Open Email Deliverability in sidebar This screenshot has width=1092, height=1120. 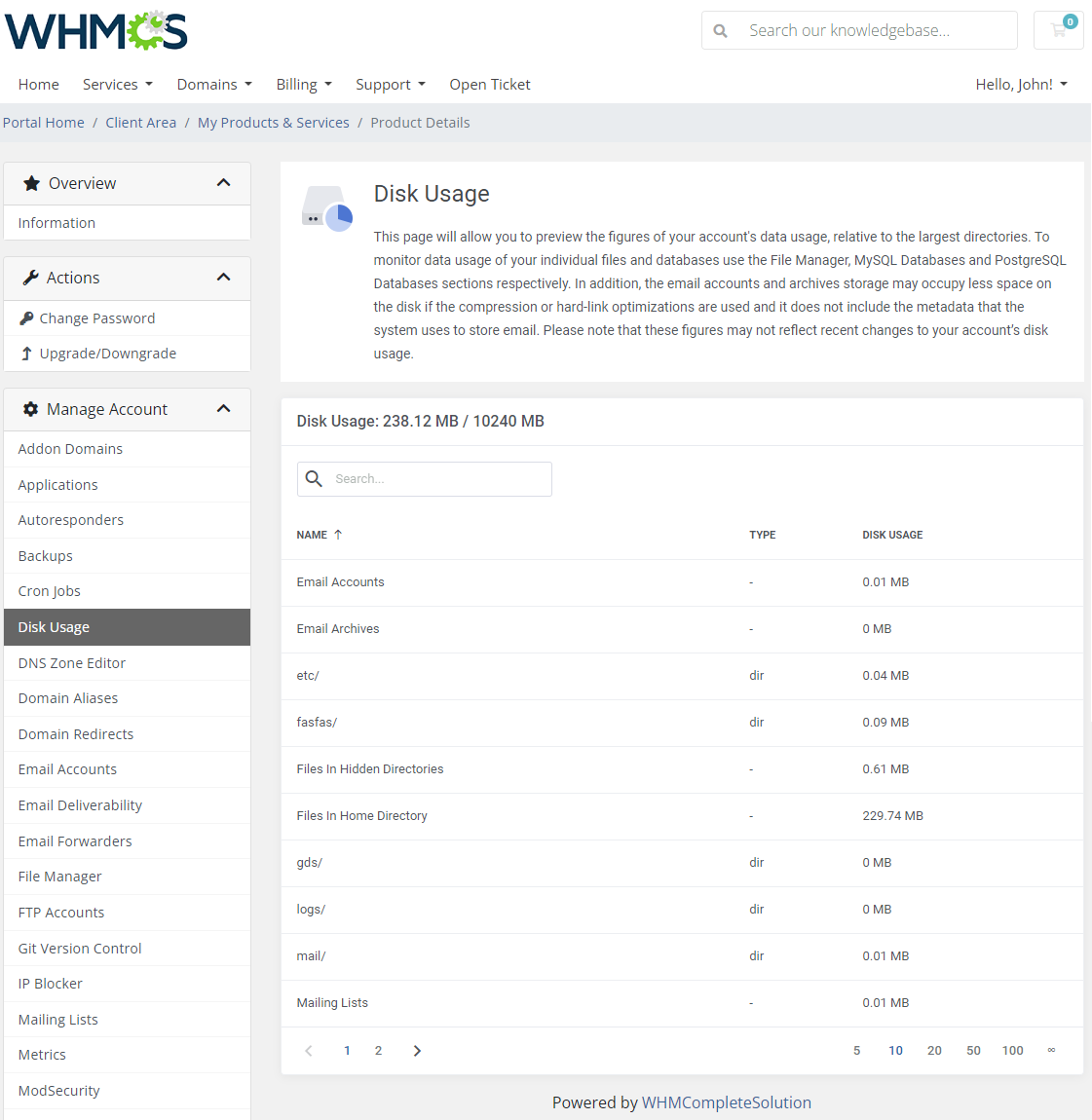pos(128,805)
